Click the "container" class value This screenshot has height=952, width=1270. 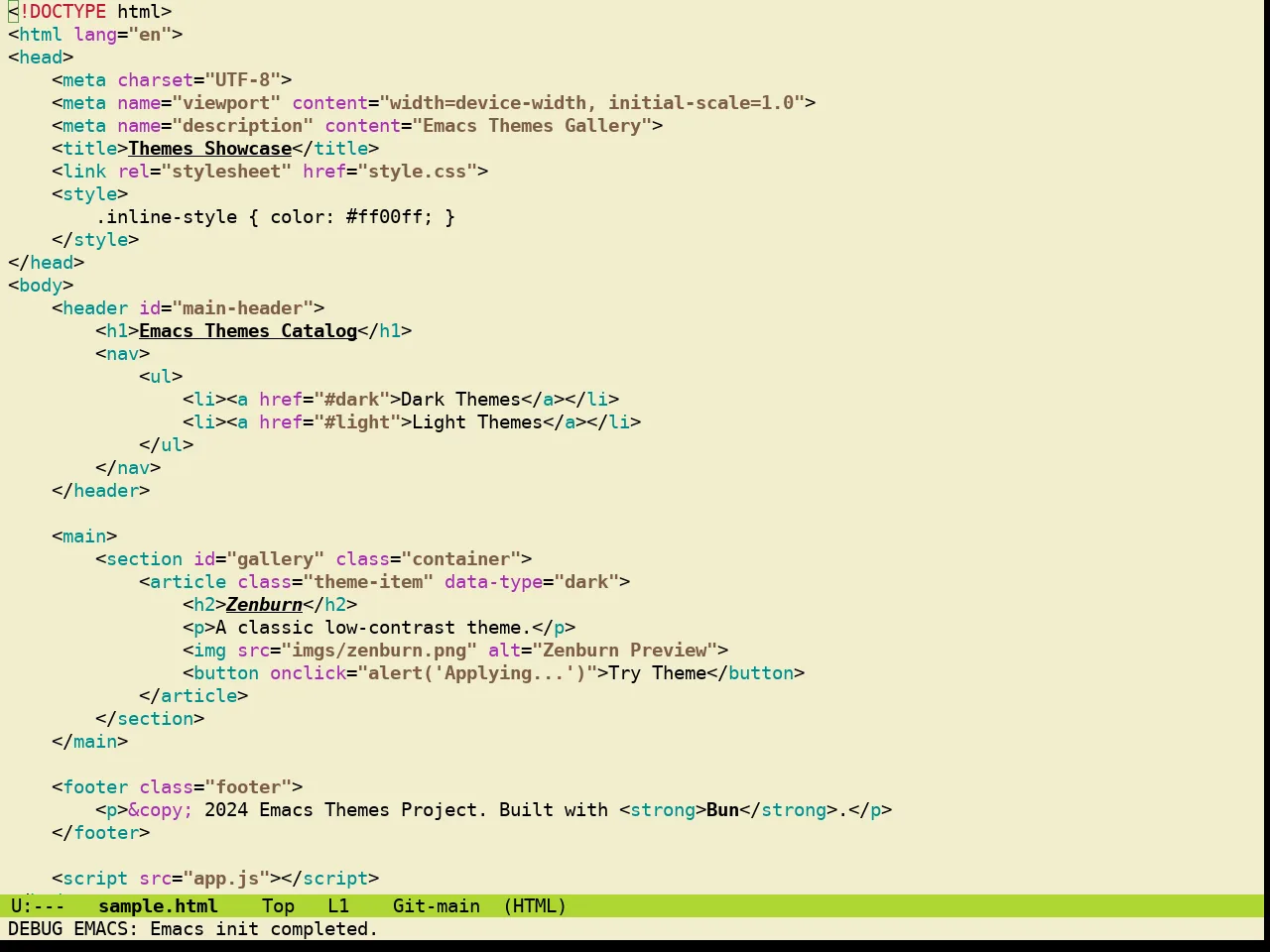click(460, 559)
